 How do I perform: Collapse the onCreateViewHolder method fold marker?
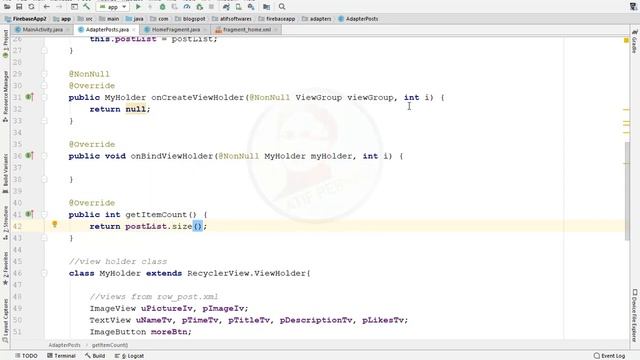[x=44, y=98]
